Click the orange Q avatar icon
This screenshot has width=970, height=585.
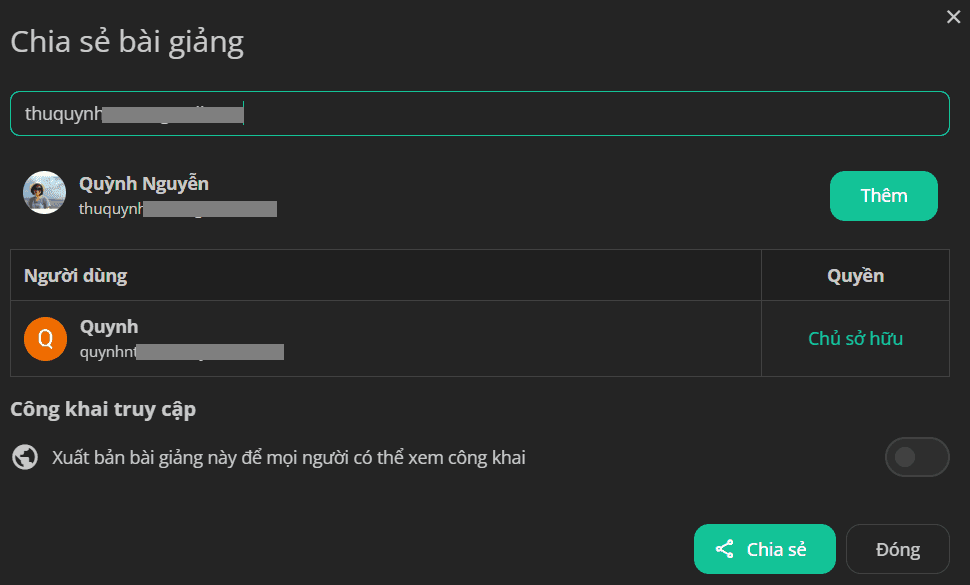pyautogui.click(x=45, y=339)
